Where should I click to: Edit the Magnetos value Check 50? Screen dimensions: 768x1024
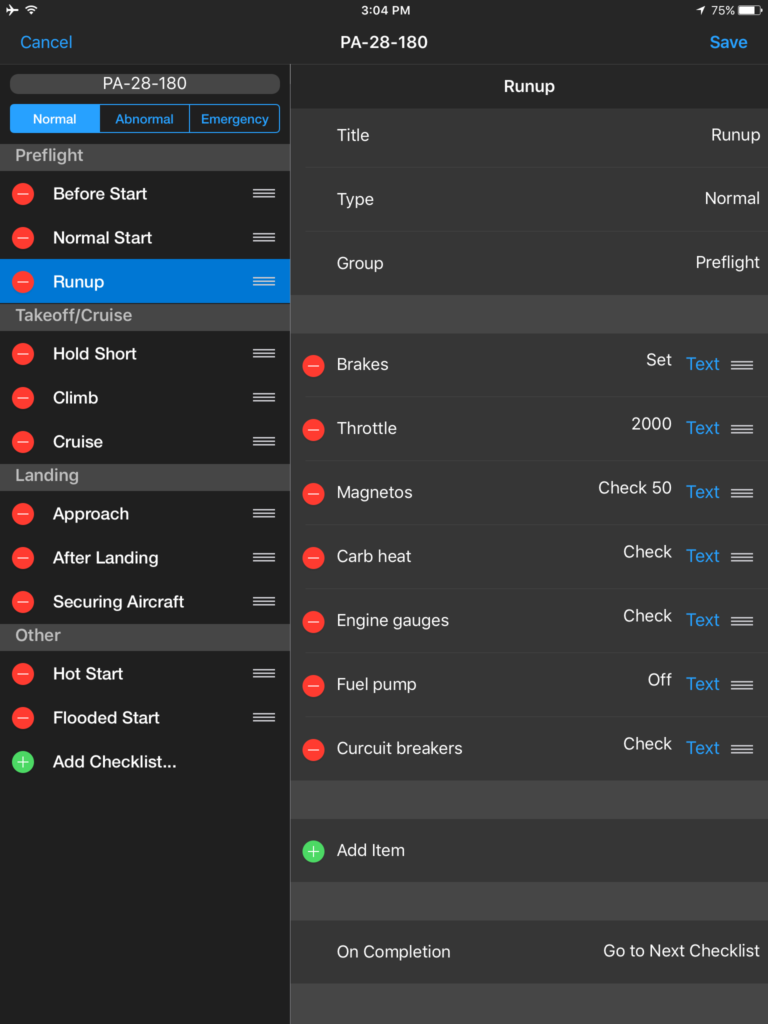[635, 488]
